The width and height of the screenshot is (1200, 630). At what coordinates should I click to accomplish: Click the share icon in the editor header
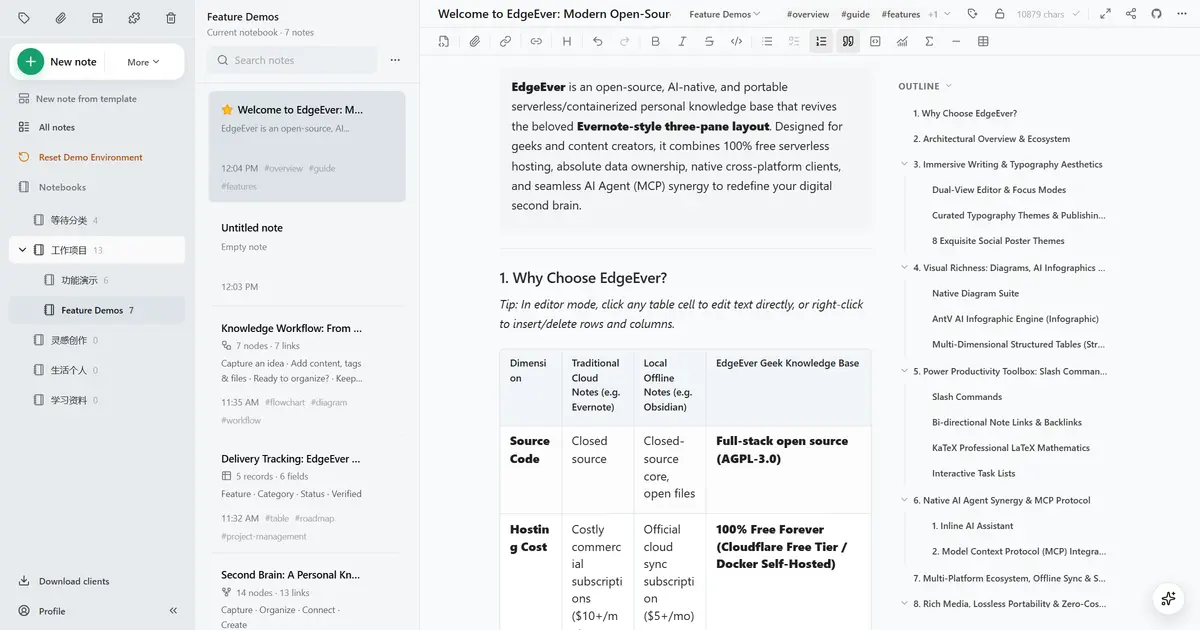pos(1131,14)
